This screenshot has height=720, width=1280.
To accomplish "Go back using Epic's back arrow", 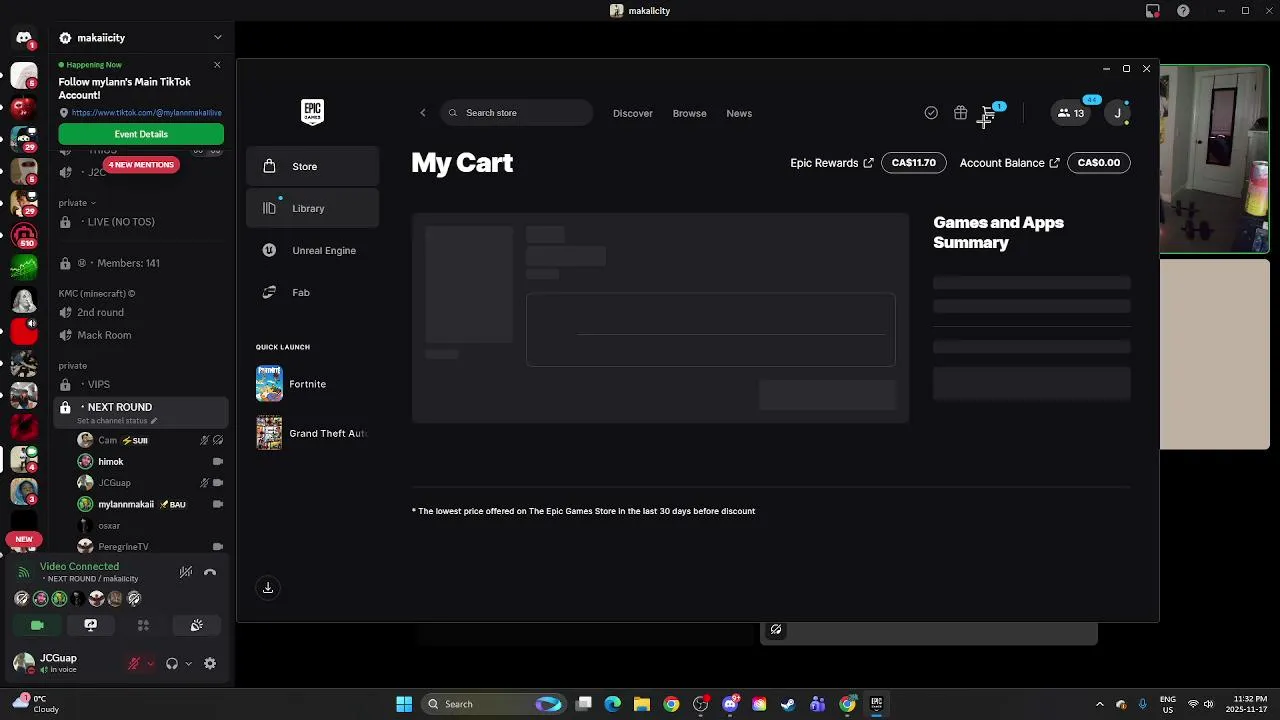I will (x=423, y=113).
